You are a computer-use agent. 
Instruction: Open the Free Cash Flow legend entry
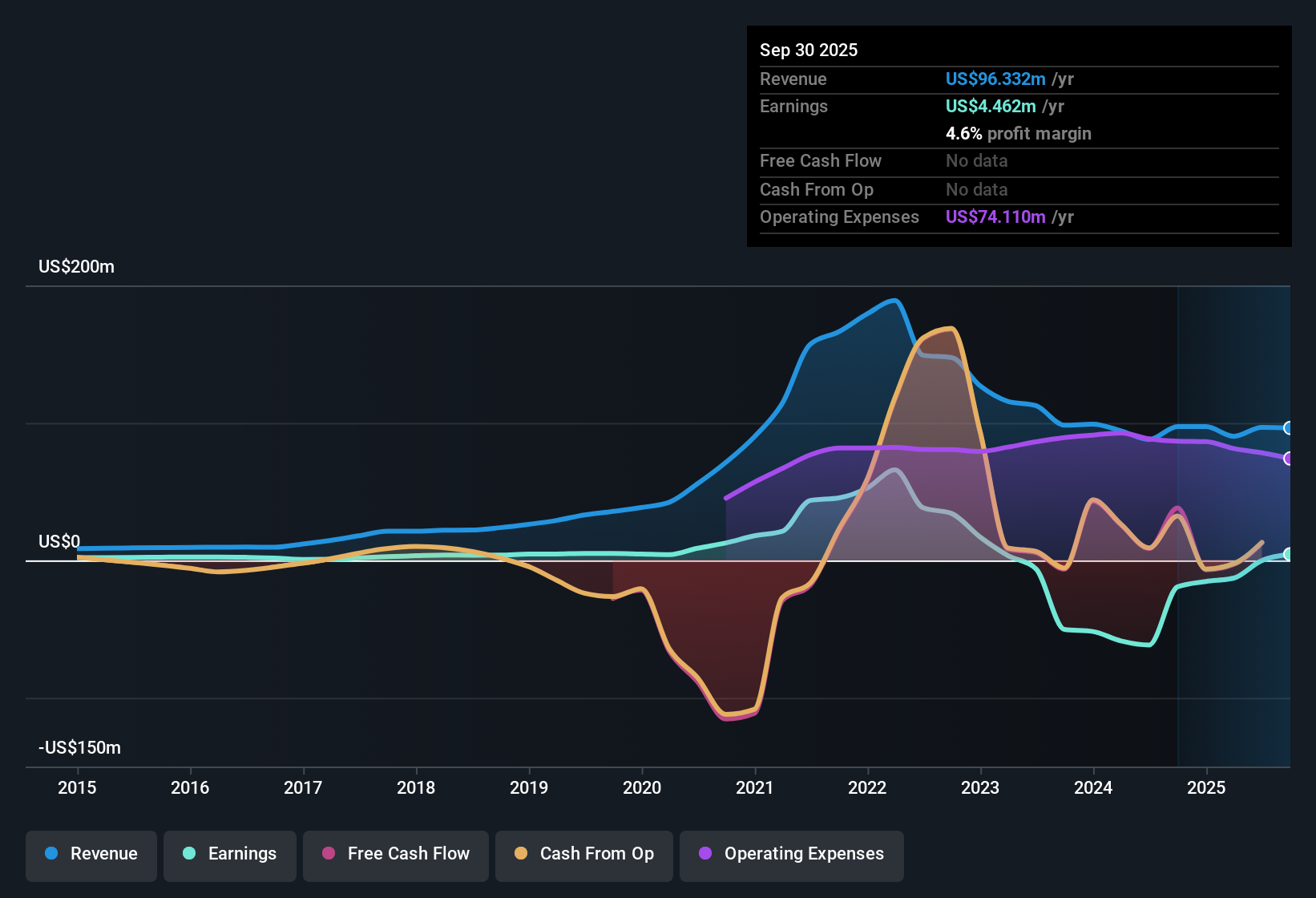coord(395,854)
